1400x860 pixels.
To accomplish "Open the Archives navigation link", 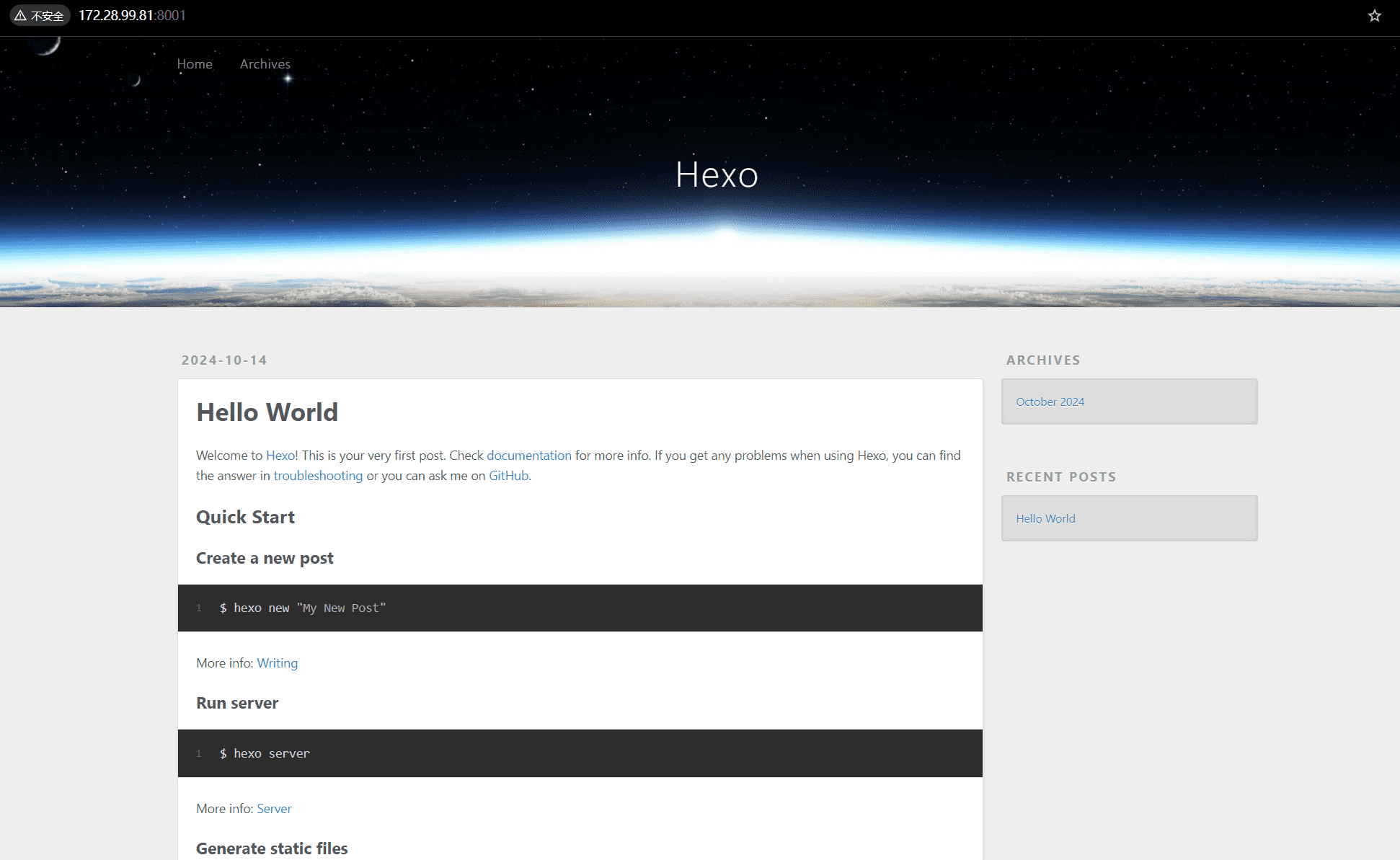I will 265,63.
